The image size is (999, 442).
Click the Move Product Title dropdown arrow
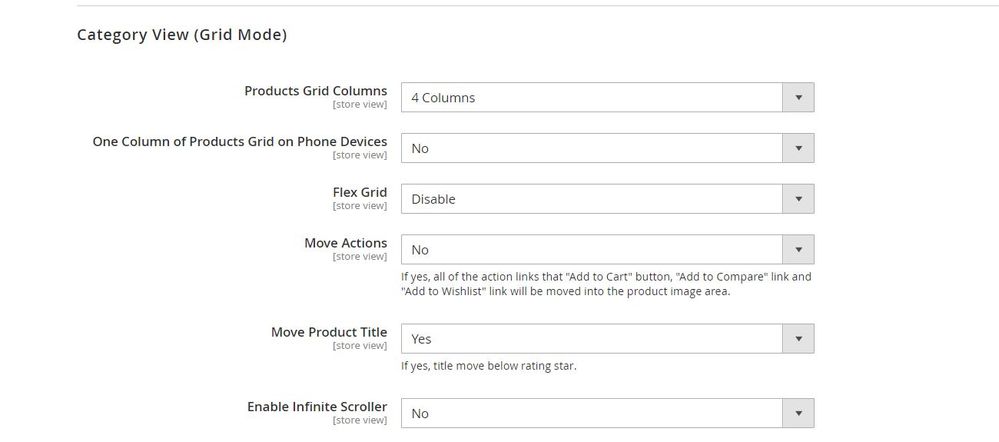point(798,339)
